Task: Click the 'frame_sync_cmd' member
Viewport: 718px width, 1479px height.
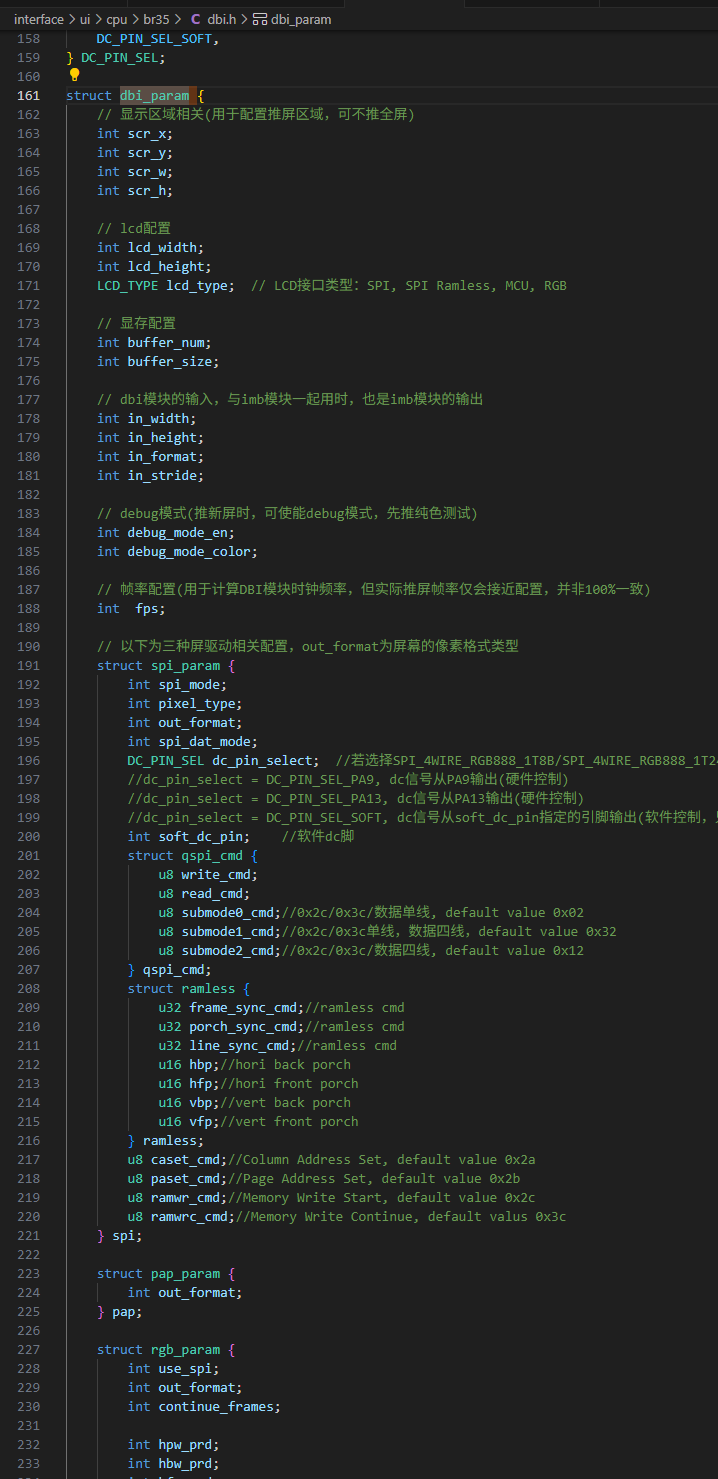Action: (243, 1008)
